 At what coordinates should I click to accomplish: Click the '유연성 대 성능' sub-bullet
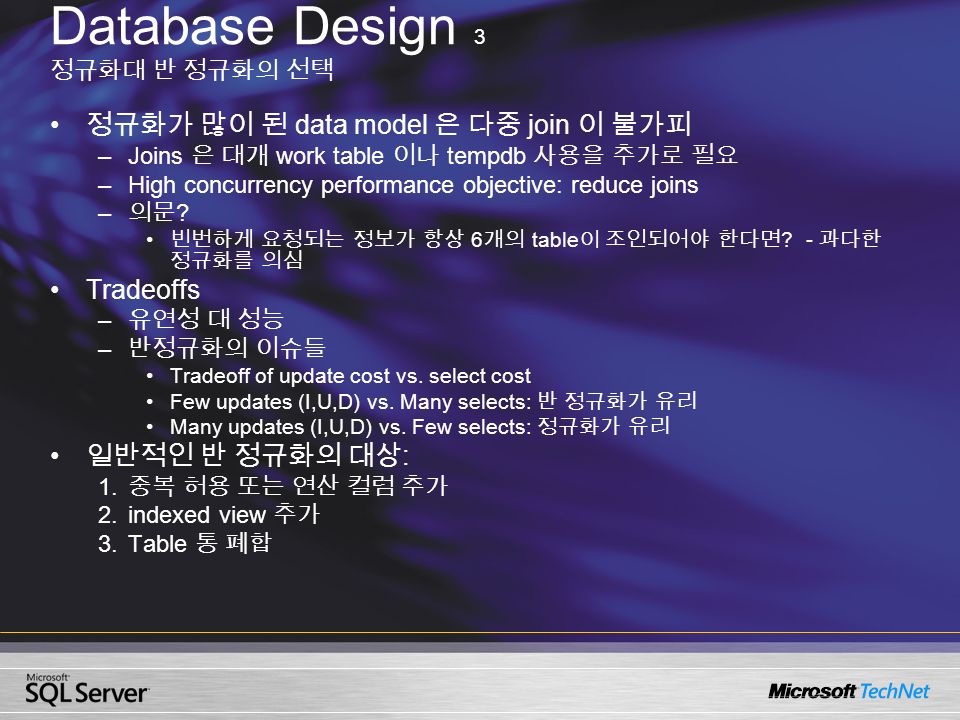206,318
